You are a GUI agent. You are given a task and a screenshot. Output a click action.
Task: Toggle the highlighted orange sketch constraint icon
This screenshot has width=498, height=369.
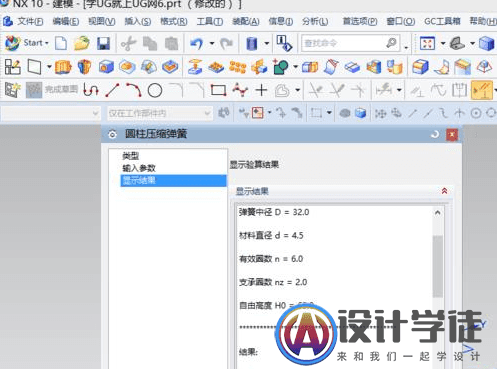482,90
